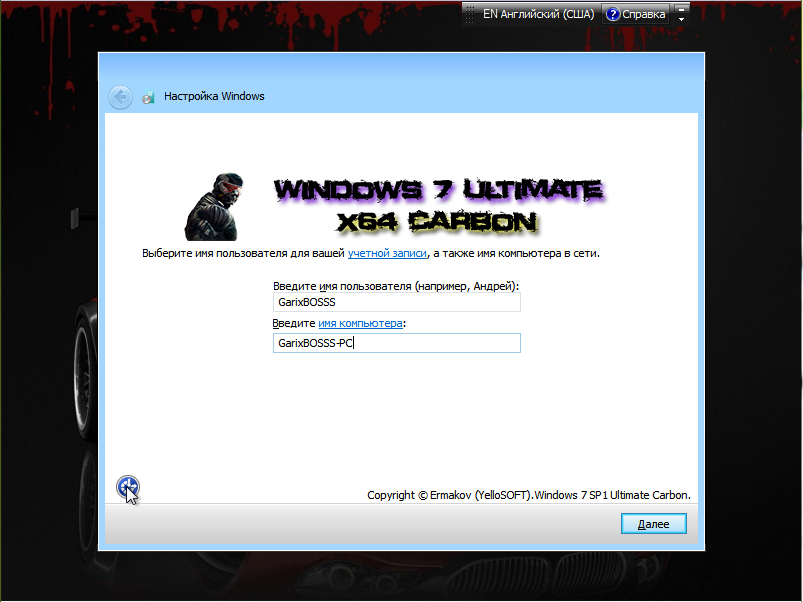This screenshot has width=803, height=602.
Task: Click the Windows 7 Ultimate x64 Carbon logo
Action: [439, 206]
